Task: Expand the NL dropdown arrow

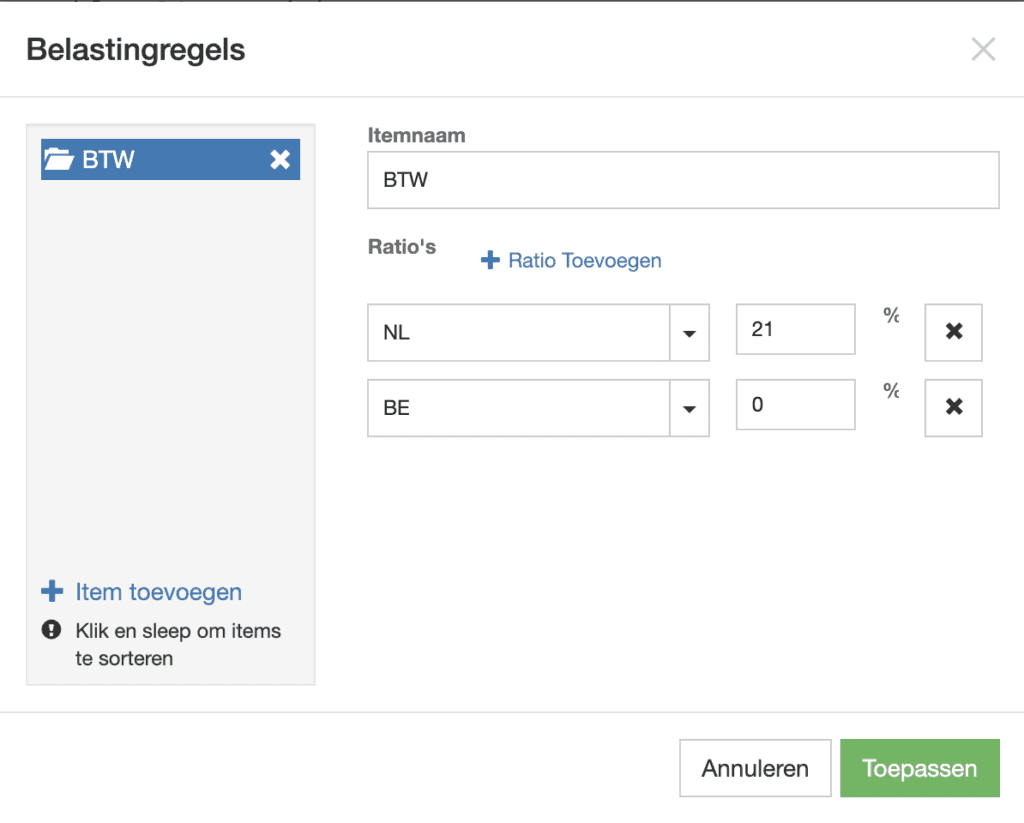Action: pos(689,333)
